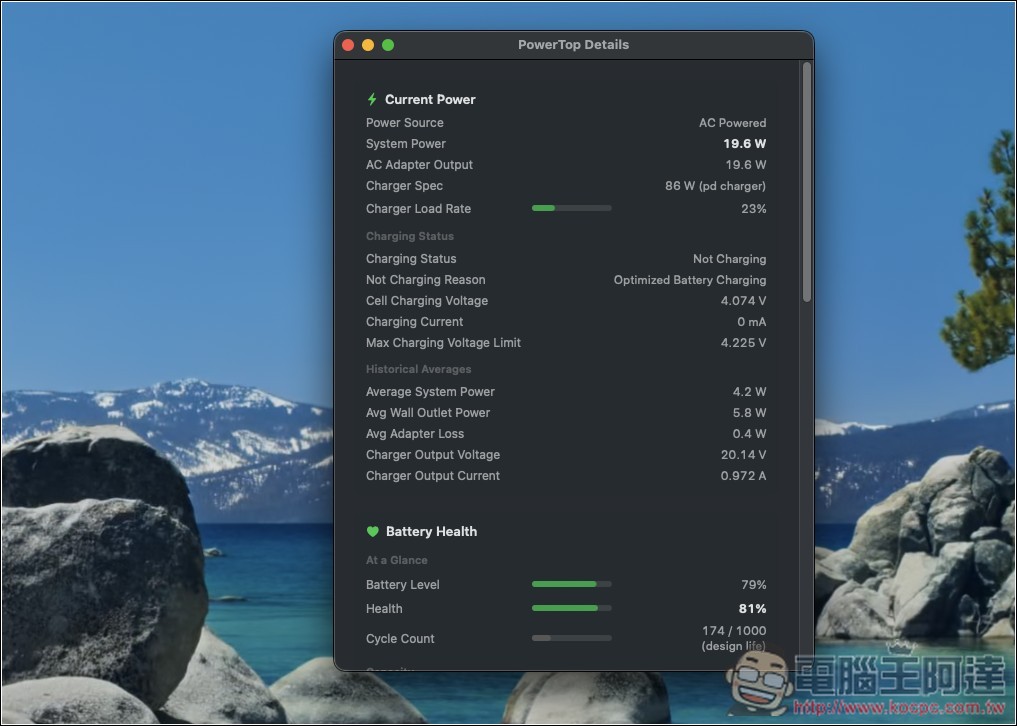Click the 4.2 W value
Image resolution: width=1017 pixels, height=726 pixels.
click(749, 392)
